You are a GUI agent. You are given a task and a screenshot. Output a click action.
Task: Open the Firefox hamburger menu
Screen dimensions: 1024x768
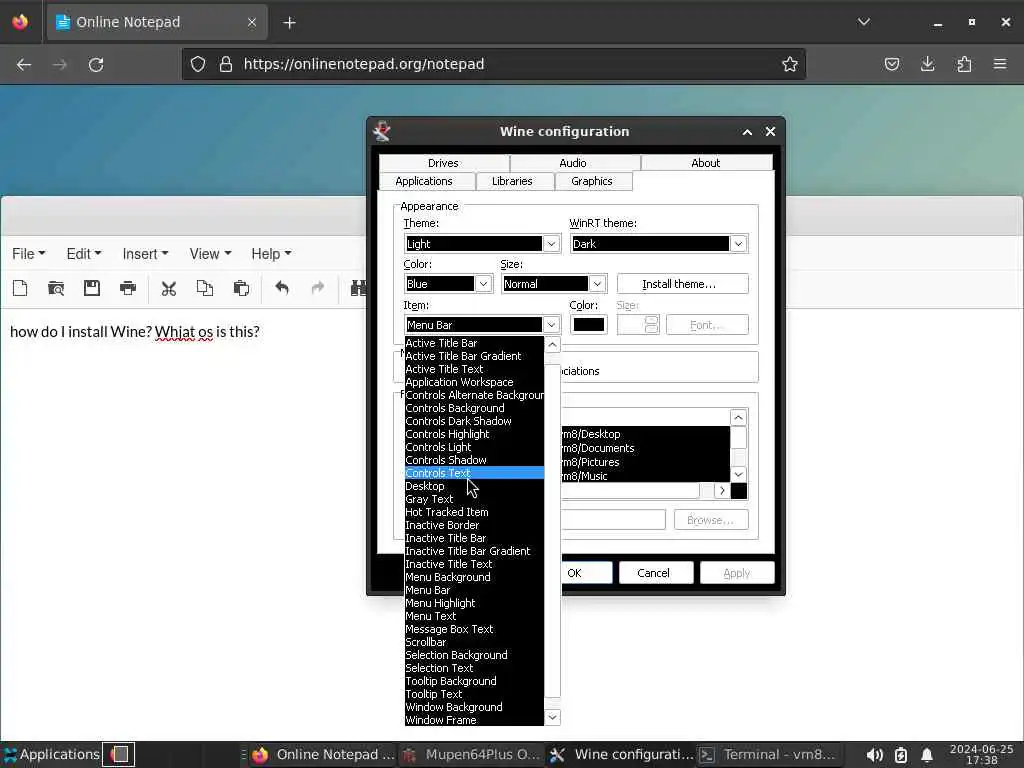1000,64
